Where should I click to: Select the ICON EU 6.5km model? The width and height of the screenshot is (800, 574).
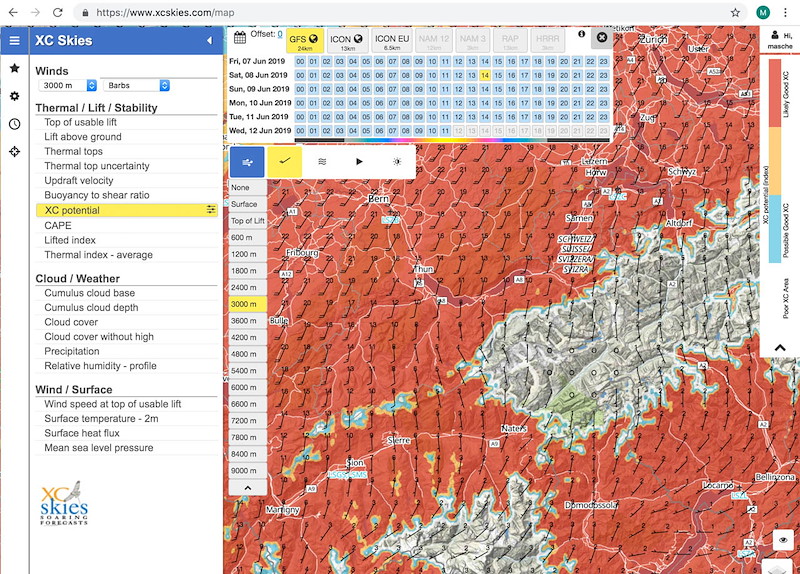pos(392,41)
